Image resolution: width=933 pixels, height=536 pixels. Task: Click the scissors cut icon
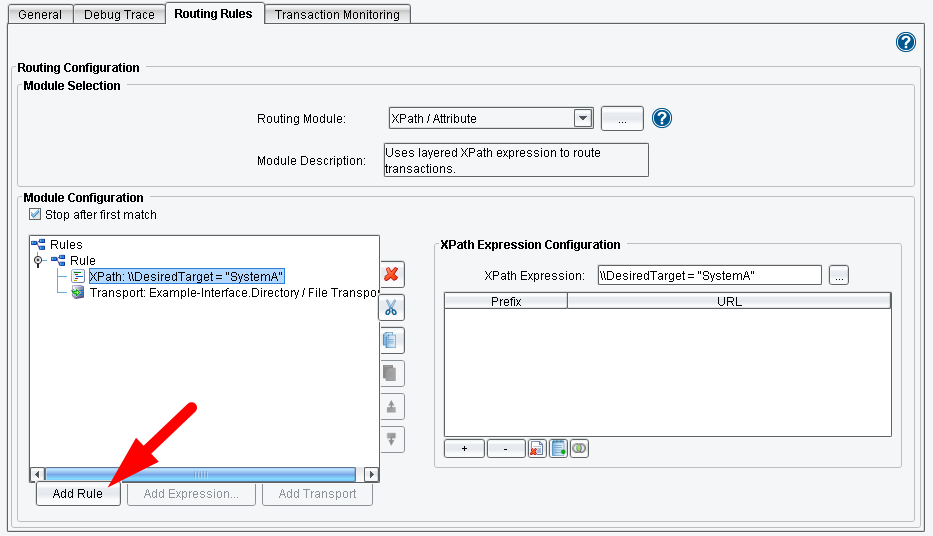coord(391,307)
